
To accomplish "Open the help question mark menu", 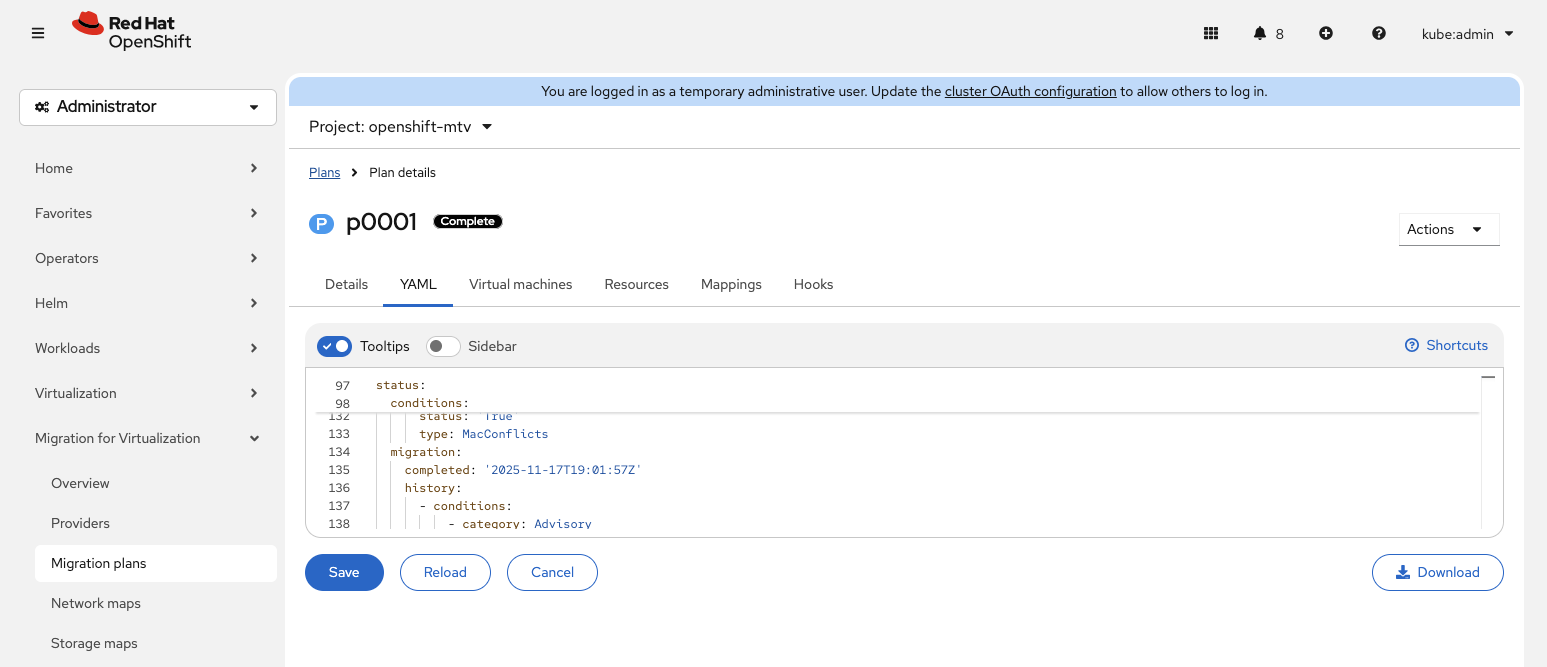I will [x=1379, y=33].
